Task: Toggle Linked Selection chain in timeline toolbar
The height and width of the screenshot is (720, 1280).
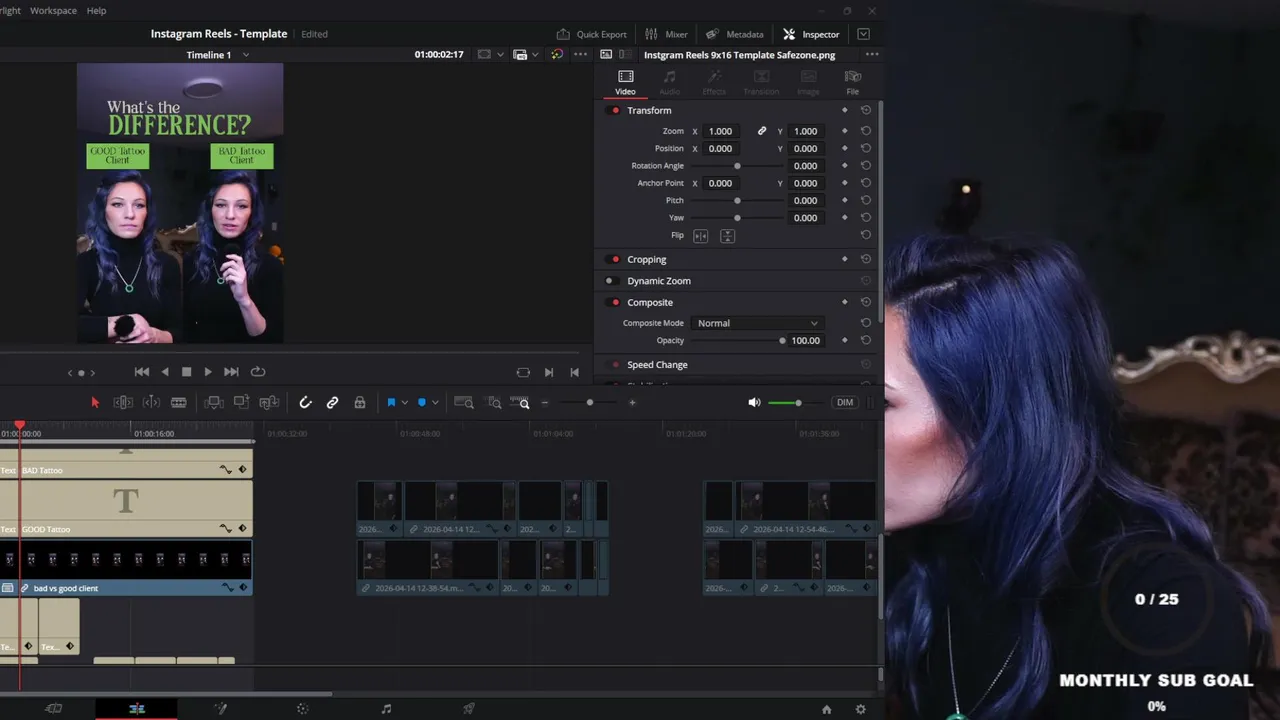Action: tap(332, 402)
